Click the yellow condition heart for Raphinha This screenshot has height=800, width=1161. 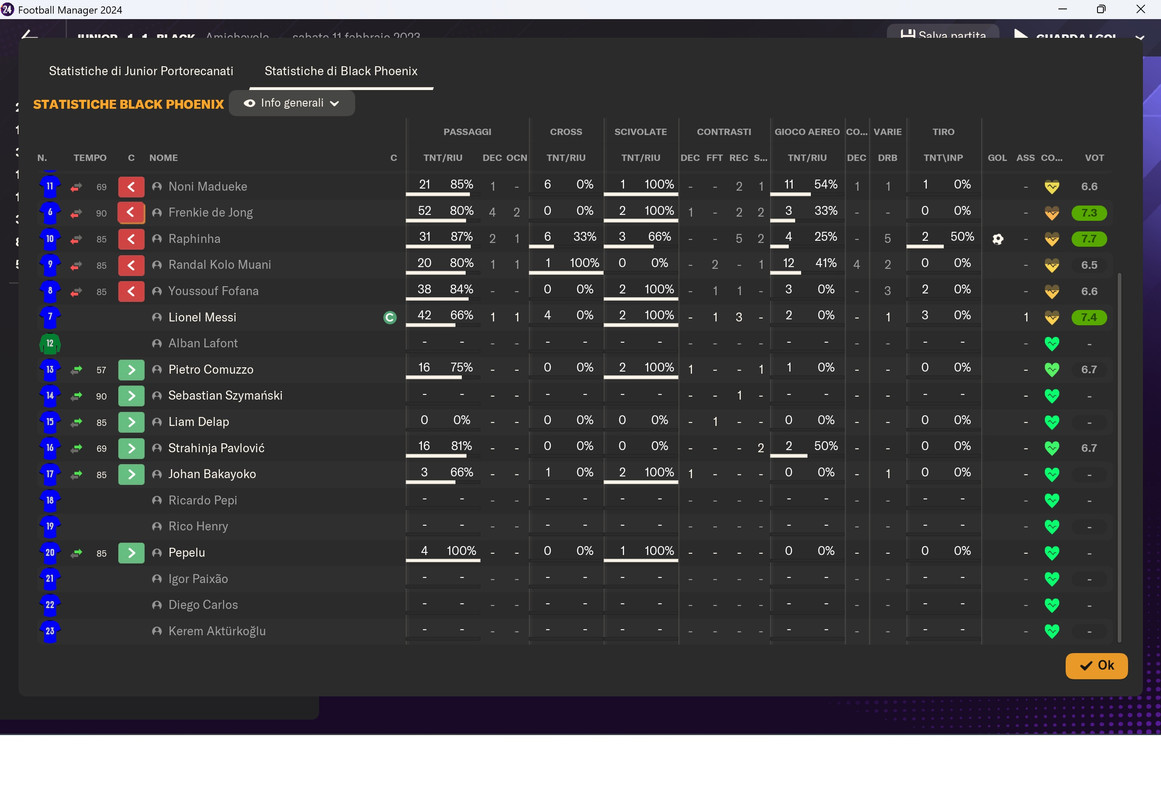[x=1051, y=239]
